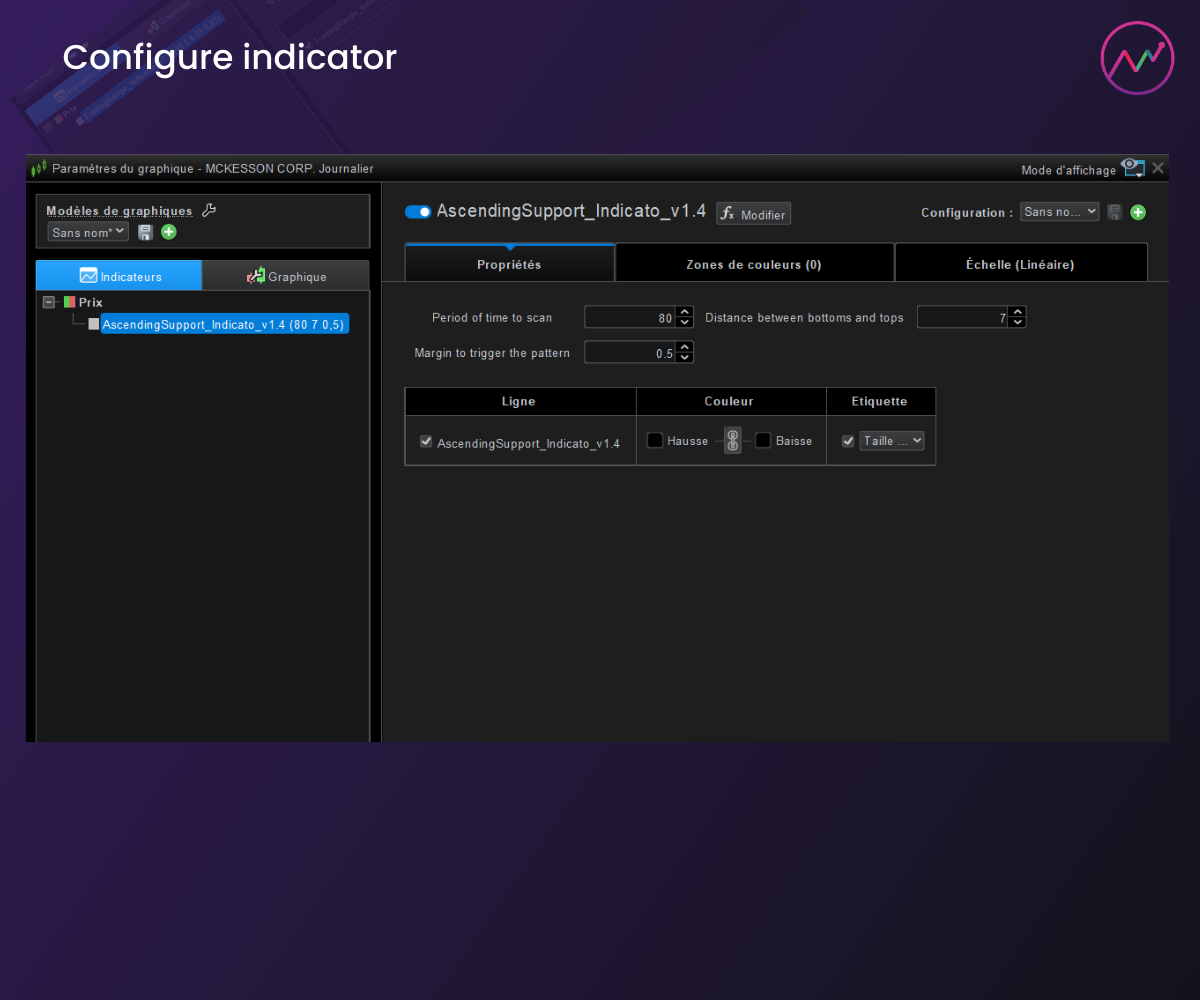Uncheck the AscendingSupport_Indicato_v1.4 line checkbox
The height and width of the screenshot is (1000, 1200).
(x=426, y=441)
